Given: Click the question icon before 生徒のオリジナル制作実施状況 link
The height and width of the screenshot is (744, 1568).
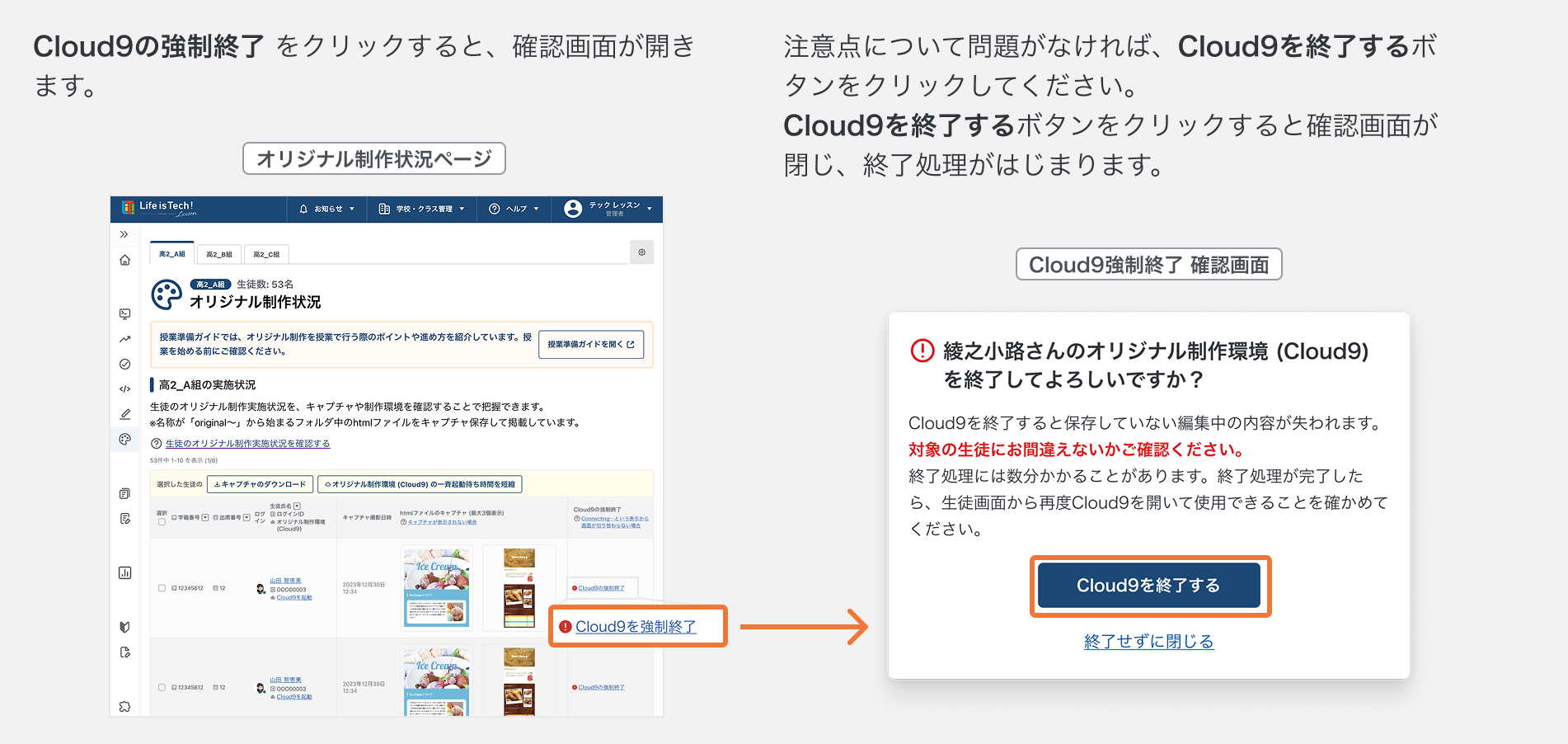Looking at the screenshot, I should click(156, 444).
